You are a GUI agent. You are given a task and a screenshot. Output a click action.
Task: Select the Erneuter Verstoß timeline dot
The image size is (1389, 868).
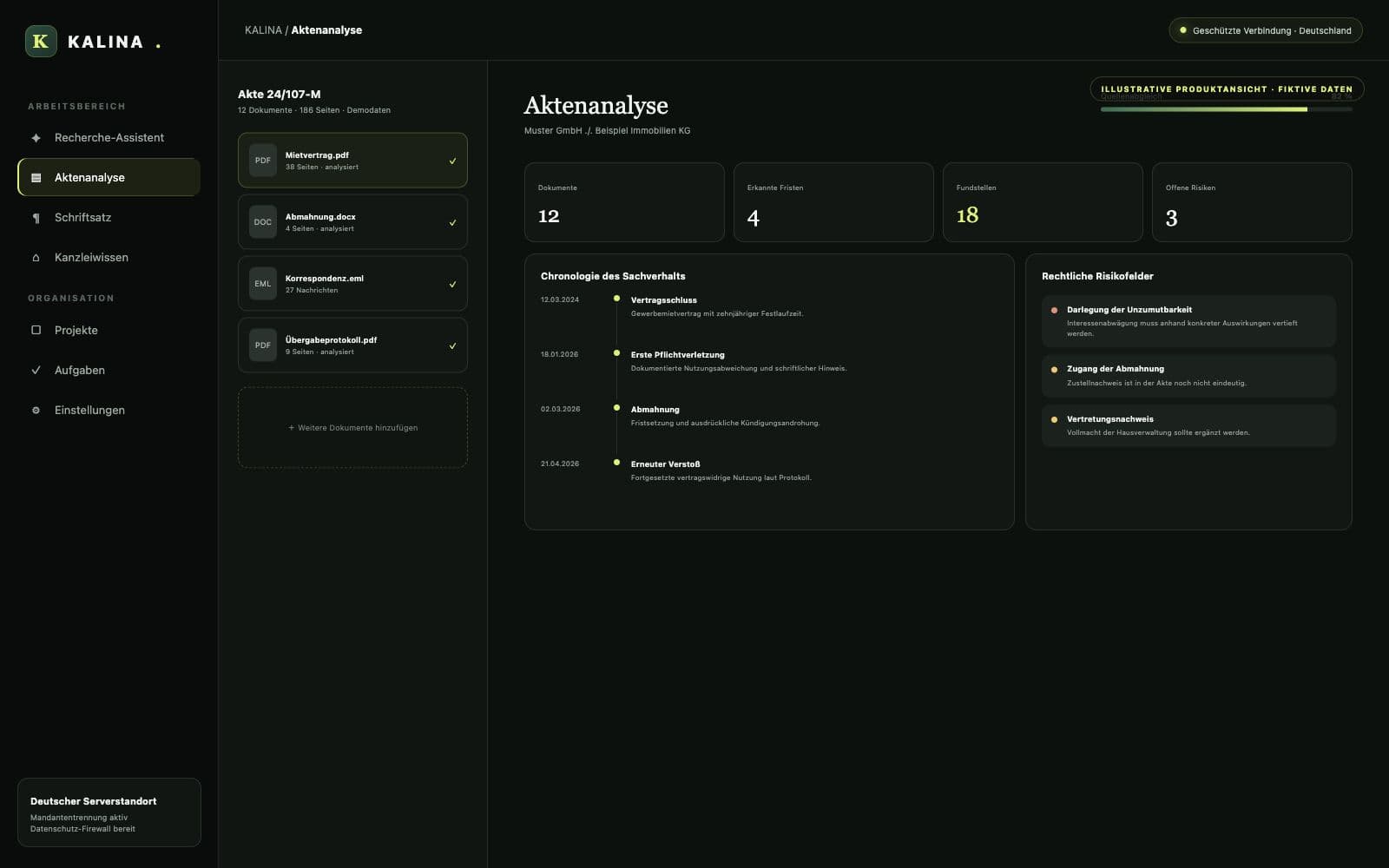(616, 463)
